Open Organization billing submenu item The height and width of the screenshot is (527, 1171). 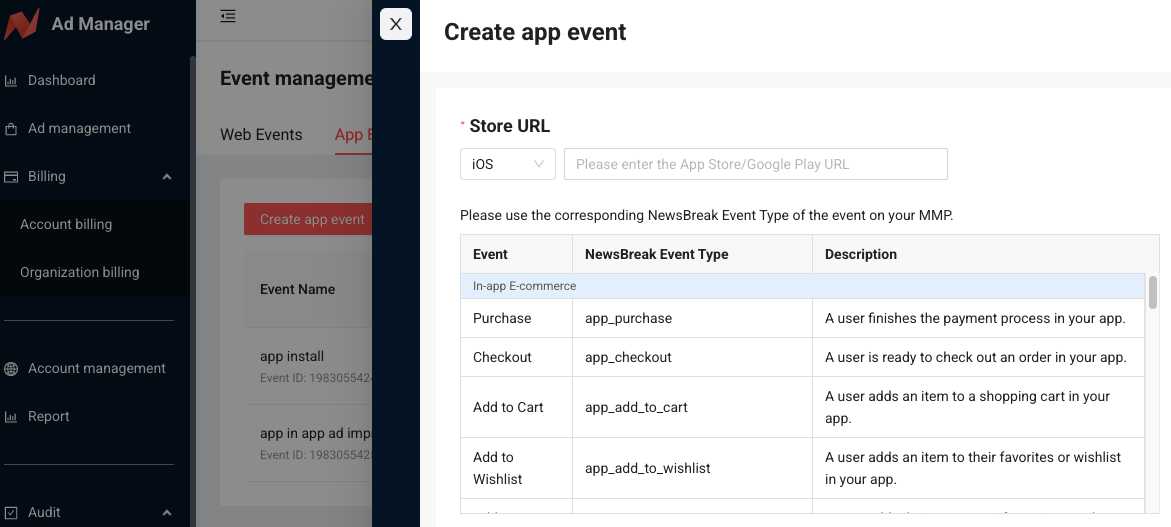click(80, 272)
